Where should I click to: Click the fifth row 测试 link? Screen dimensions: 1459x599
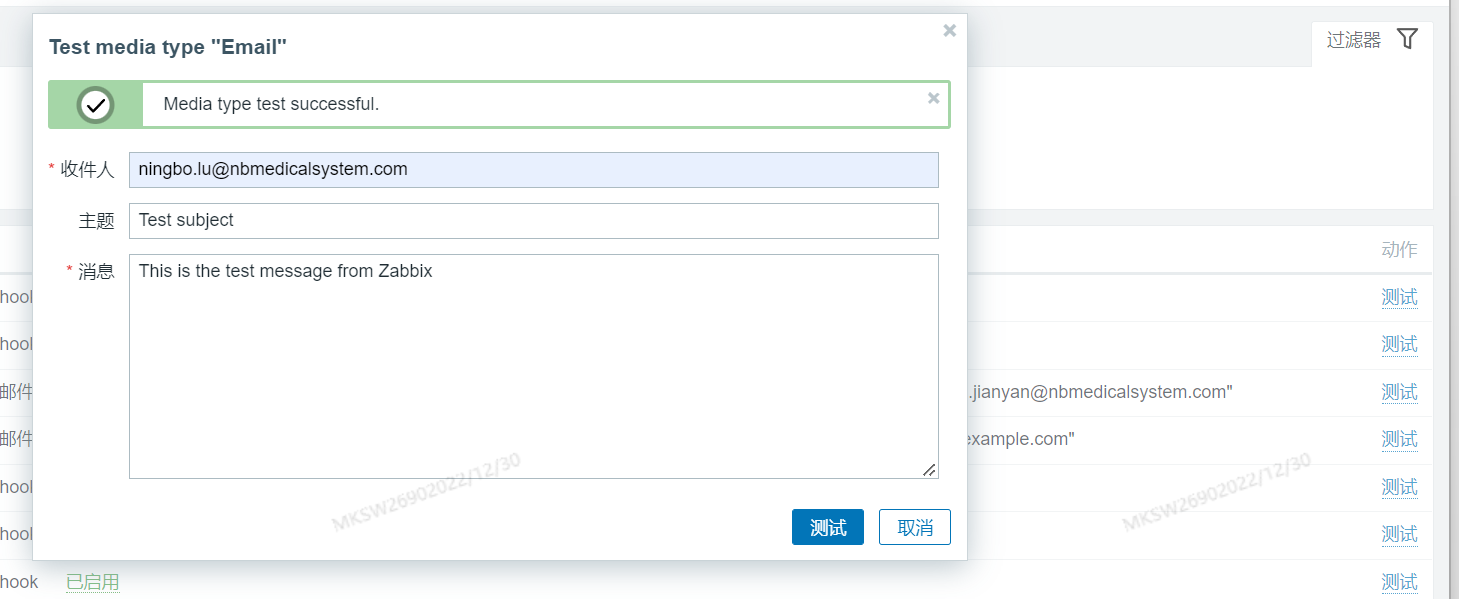click(x=1399, y=487)
